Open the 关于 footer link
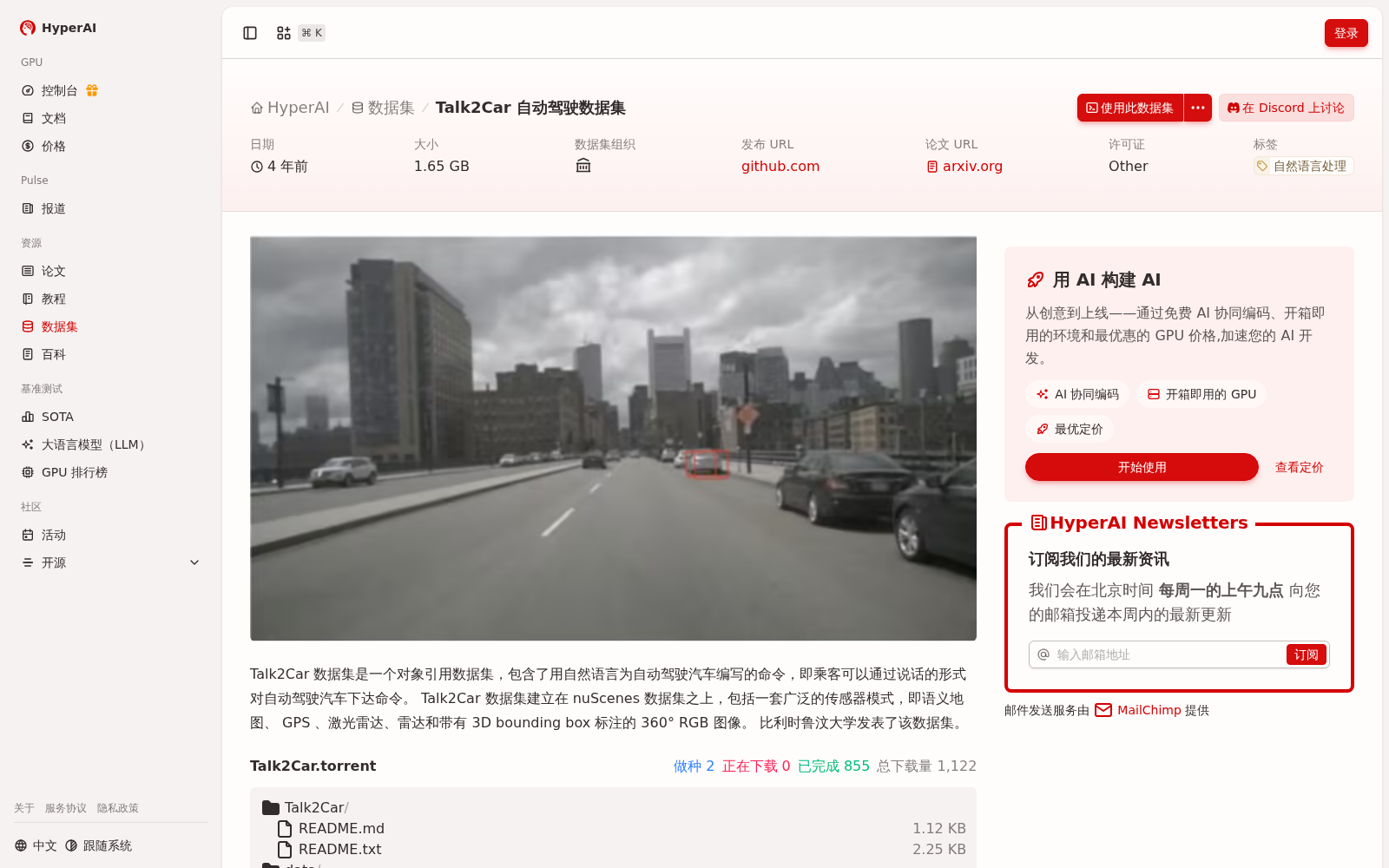Image resolution: width=1389 pixels, height=868 pixels. [24, 808]
